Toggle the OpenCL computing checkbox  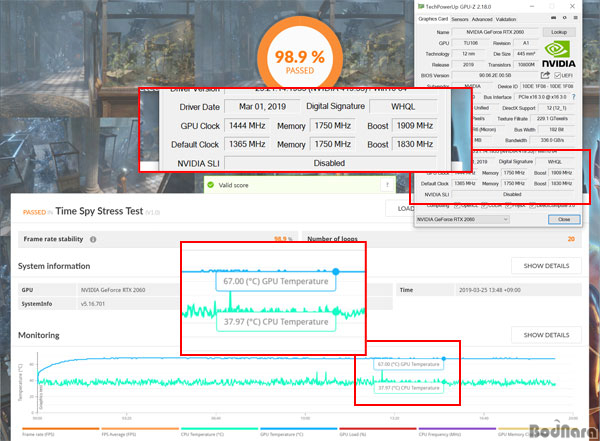coord(457,206)
